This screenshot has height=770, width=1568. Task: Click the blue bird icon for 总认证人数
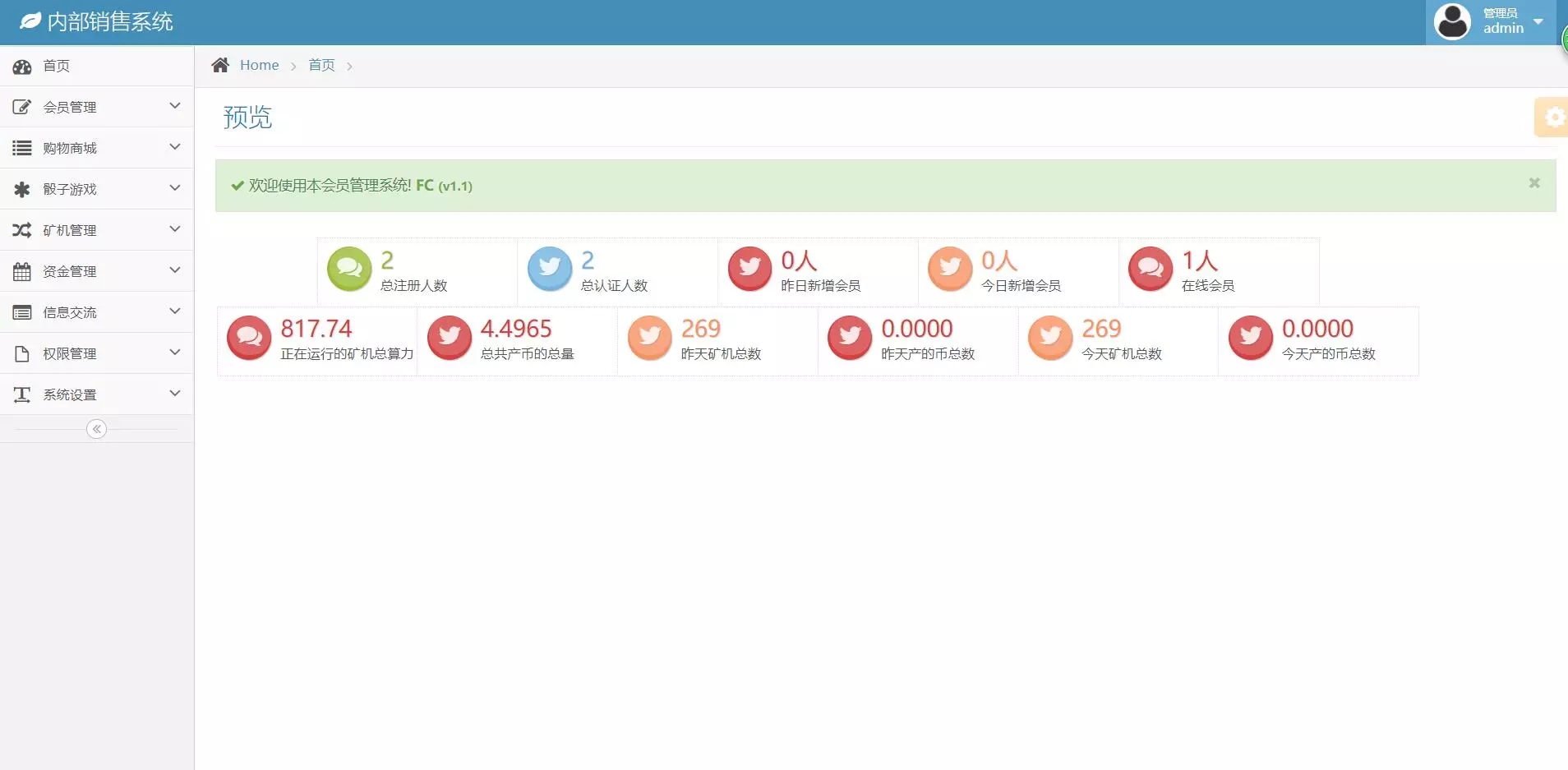point(550,269)
